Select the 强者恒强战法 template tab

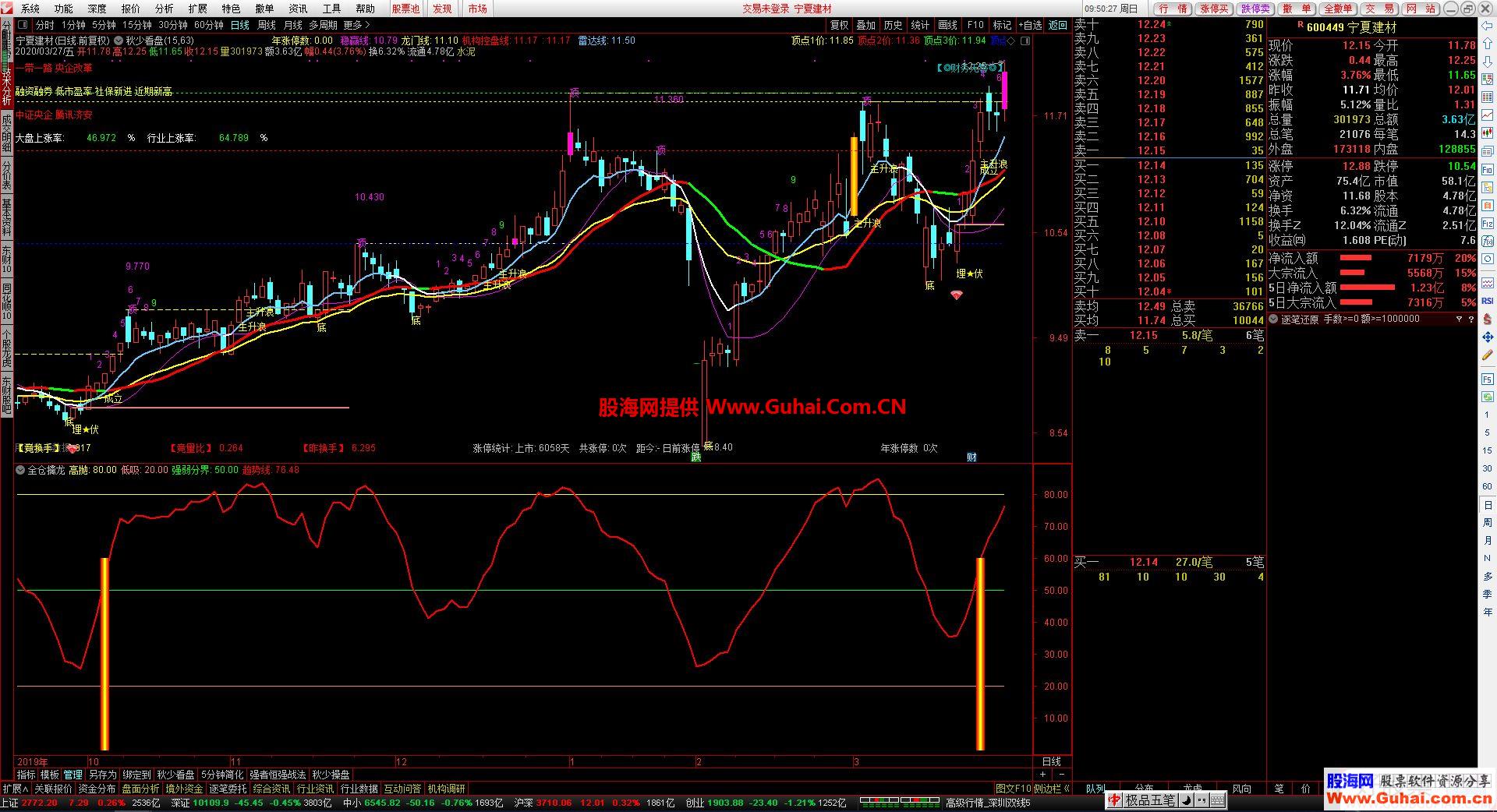click(277, 775)
